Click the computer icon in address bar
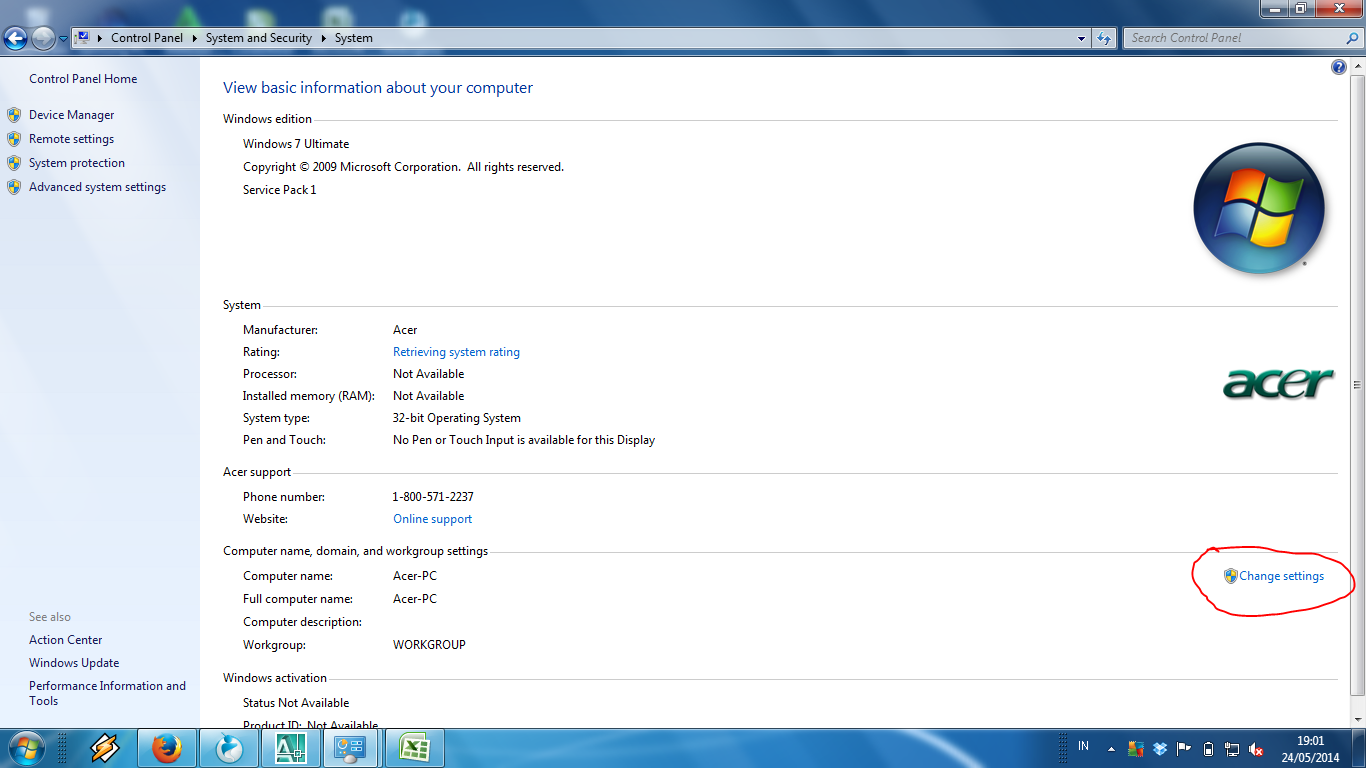This screenshot has width=1366, height=768. tap(82, 38)
